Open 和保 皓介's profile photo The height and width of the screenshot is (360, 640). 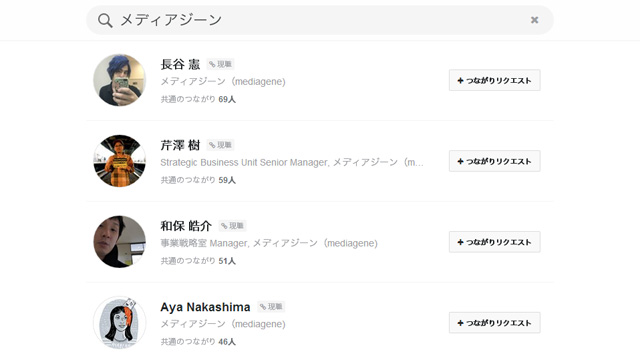click(x=120, y=242)
